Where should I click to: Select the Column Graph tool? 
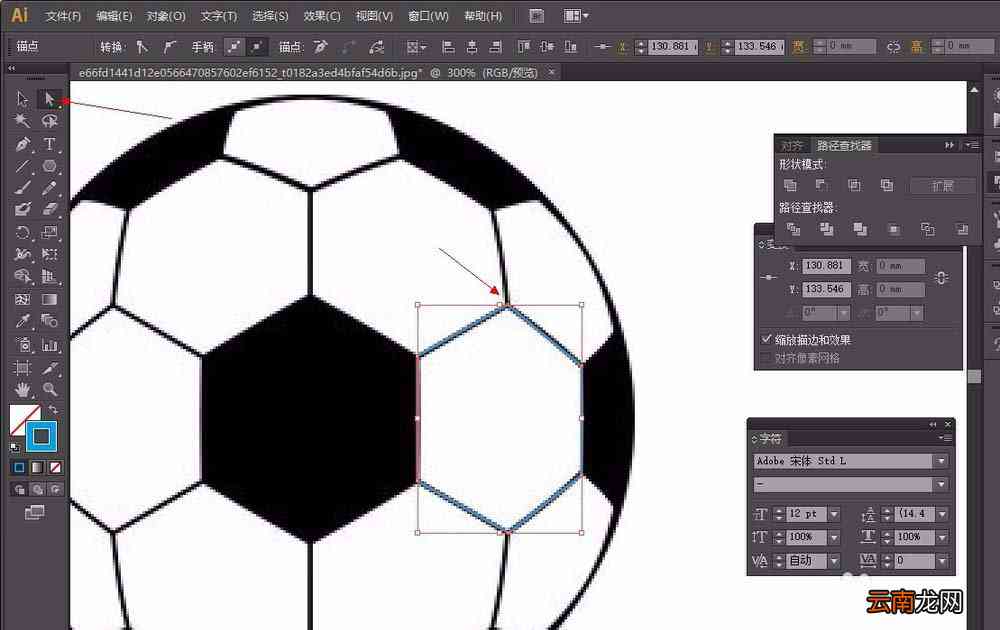[x=49, y=345]
